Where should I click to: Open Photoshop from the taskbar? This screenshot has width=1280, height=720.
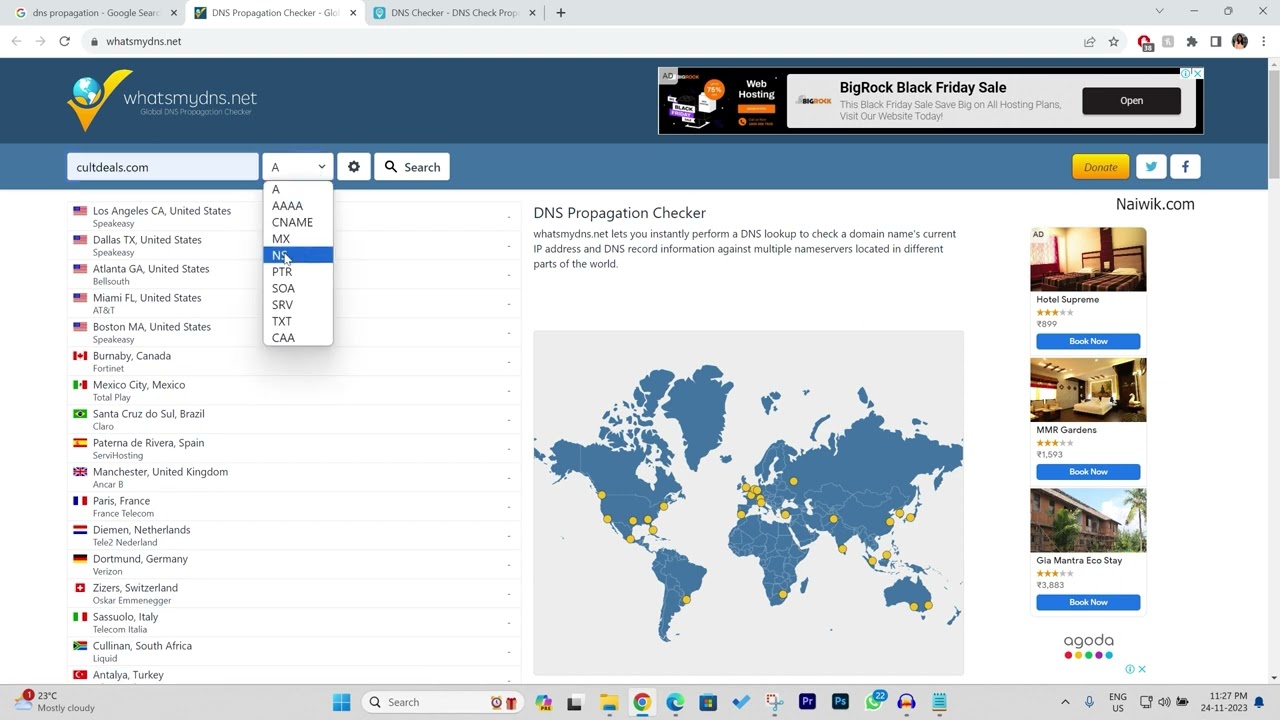(840, 702)
